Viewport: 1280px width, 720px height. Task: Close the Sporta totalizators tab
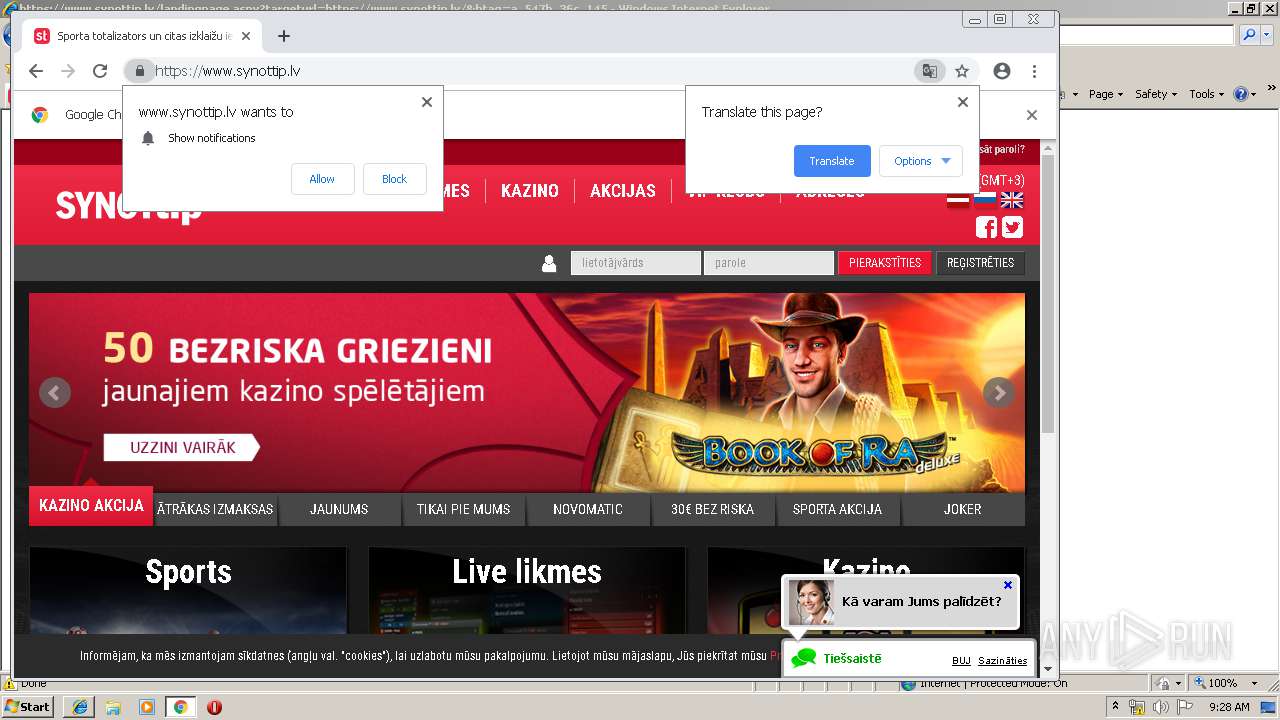[x=246, y=36]
